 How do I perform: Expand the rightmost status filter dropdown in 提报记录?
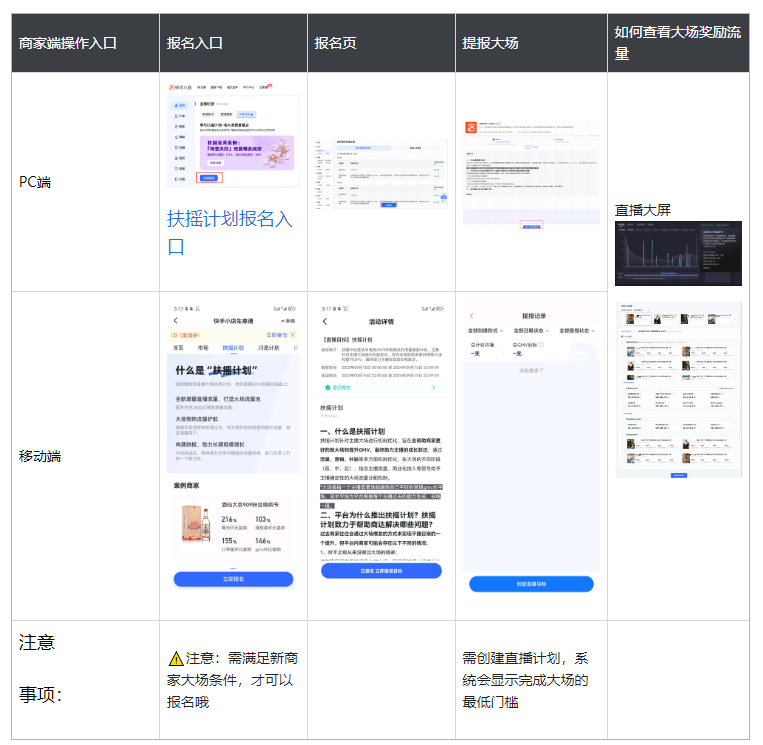577,330
